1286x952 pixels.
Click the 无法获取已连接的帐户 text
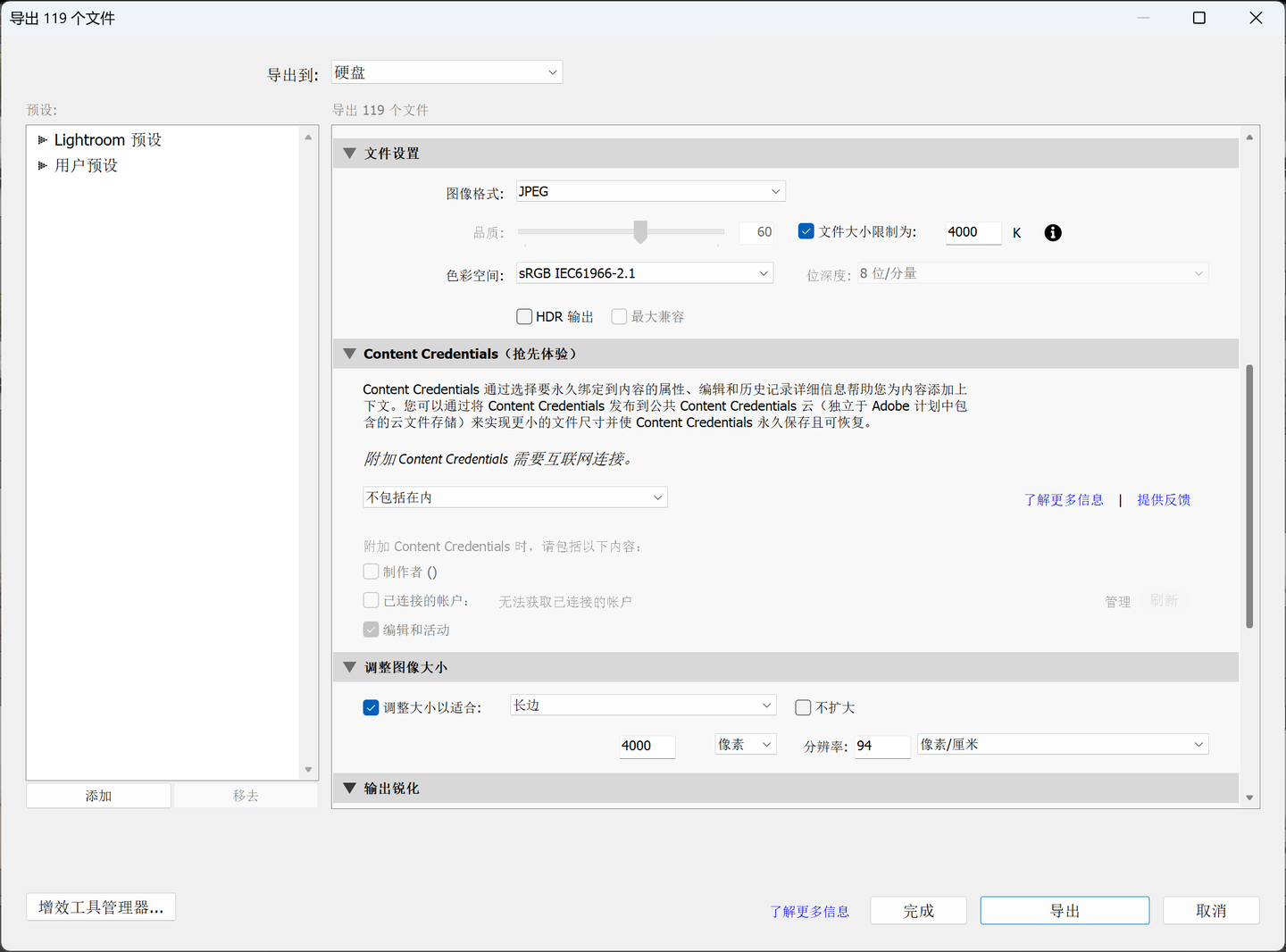565,602
